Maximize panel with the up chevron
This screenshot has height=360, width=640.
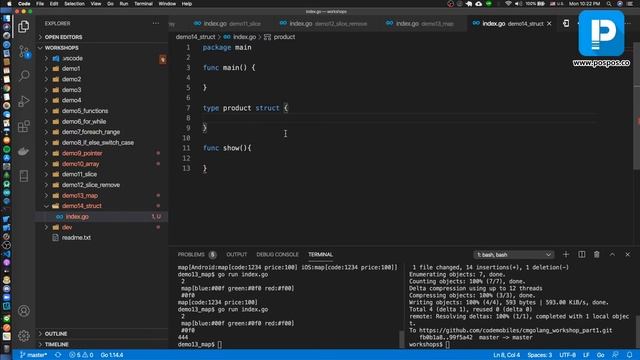coord(612,254)
